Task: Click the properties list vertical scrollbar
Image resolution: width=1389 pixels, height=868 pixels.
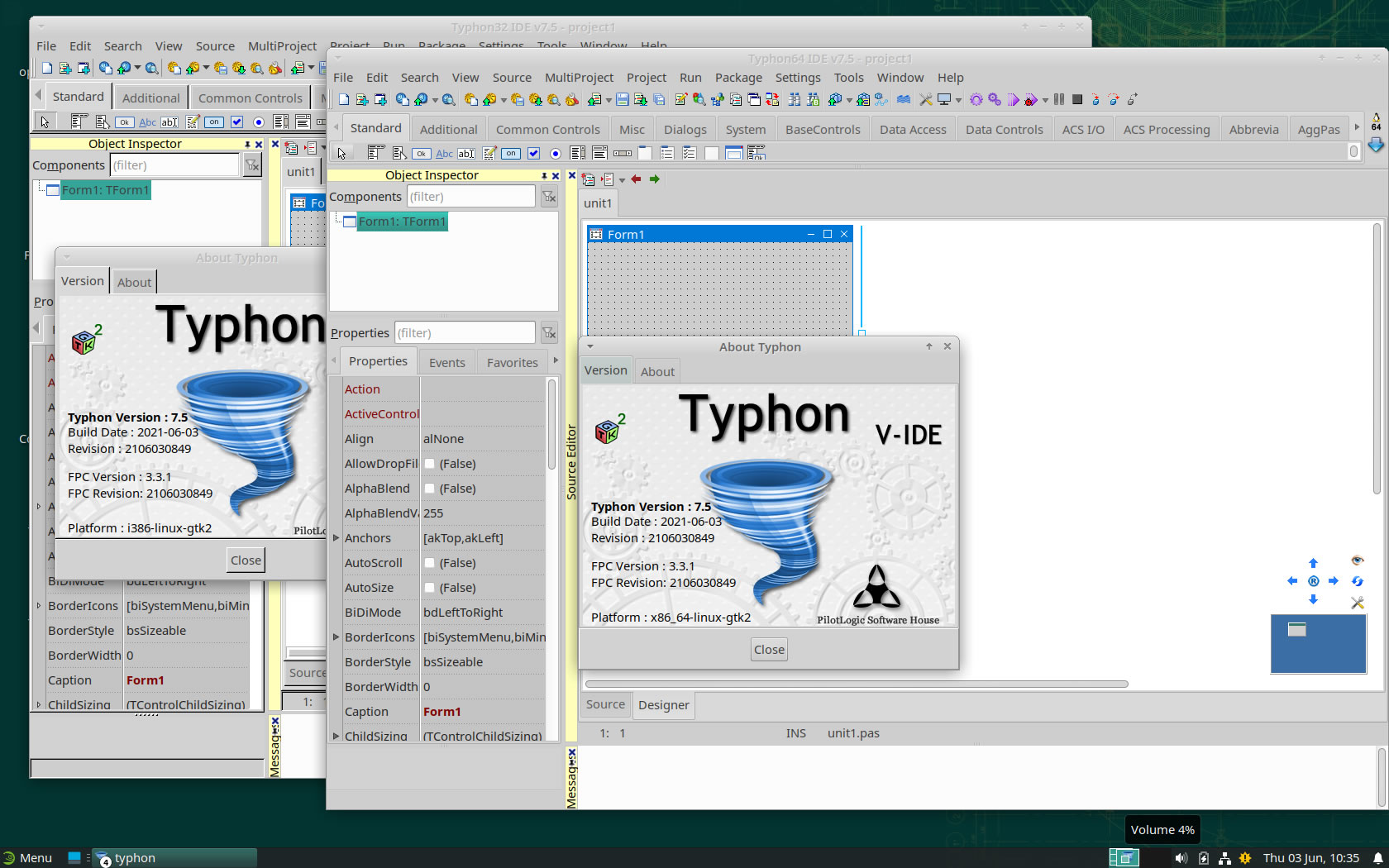Action: (551, 424)
